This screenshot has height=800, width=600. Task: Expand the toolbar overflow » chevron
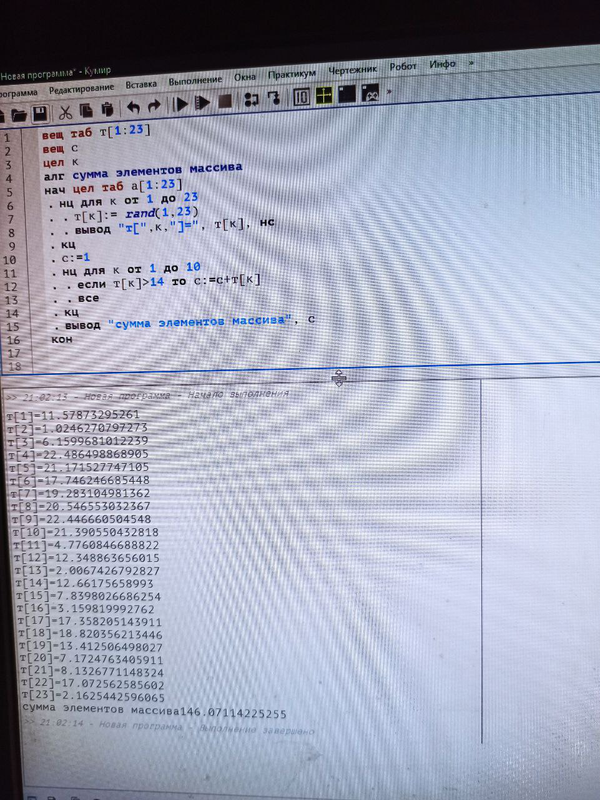389,92
